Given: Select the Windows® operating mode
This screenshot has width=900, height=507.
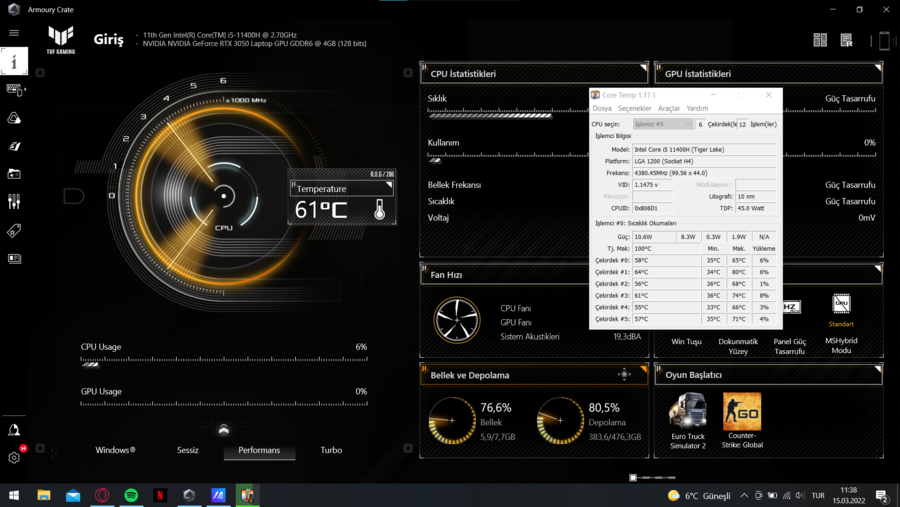Looking at the screenshot, I should tap(115, 450).
